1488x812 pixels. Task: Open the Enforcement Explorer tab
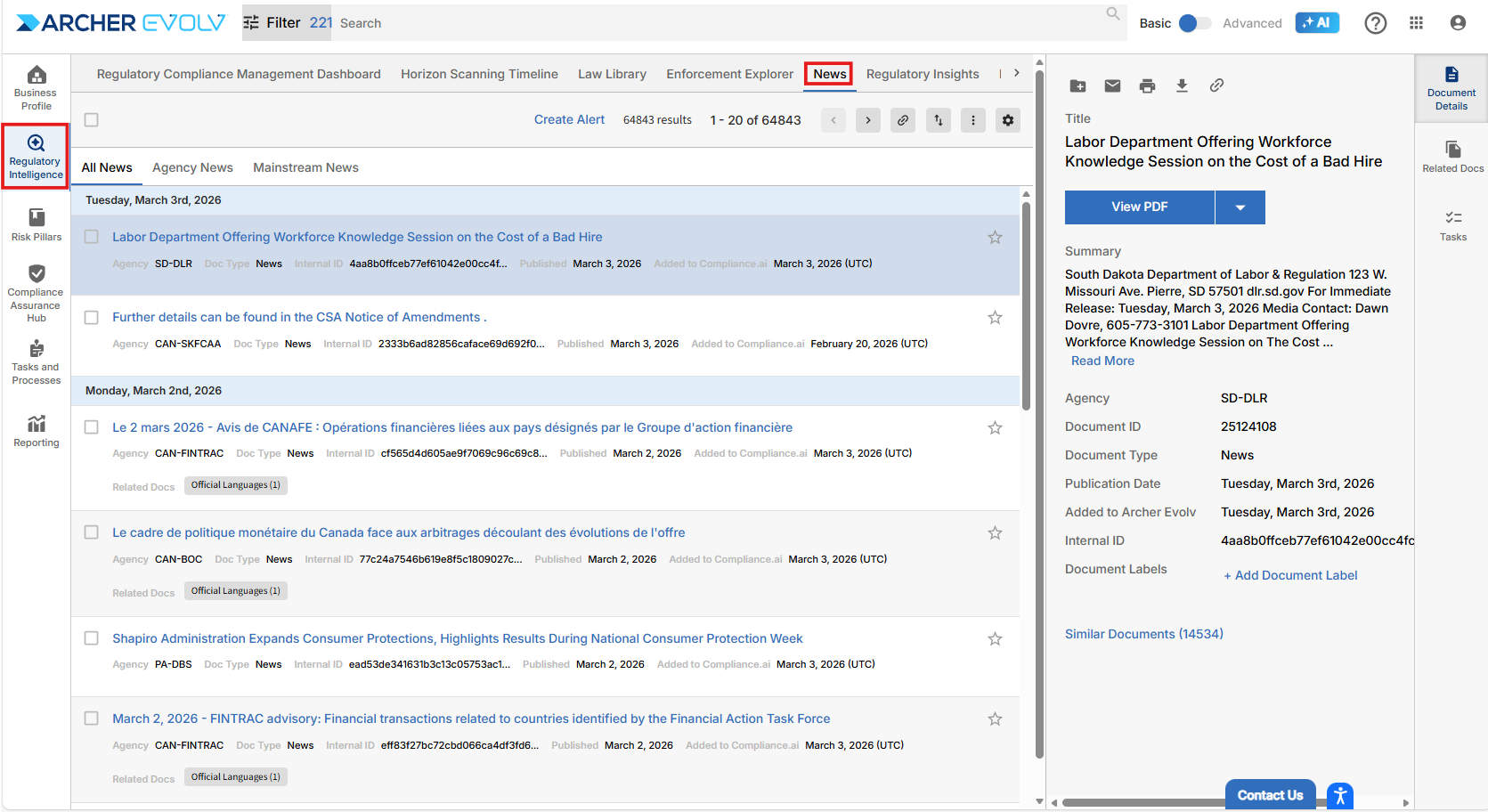click(729, 74)
